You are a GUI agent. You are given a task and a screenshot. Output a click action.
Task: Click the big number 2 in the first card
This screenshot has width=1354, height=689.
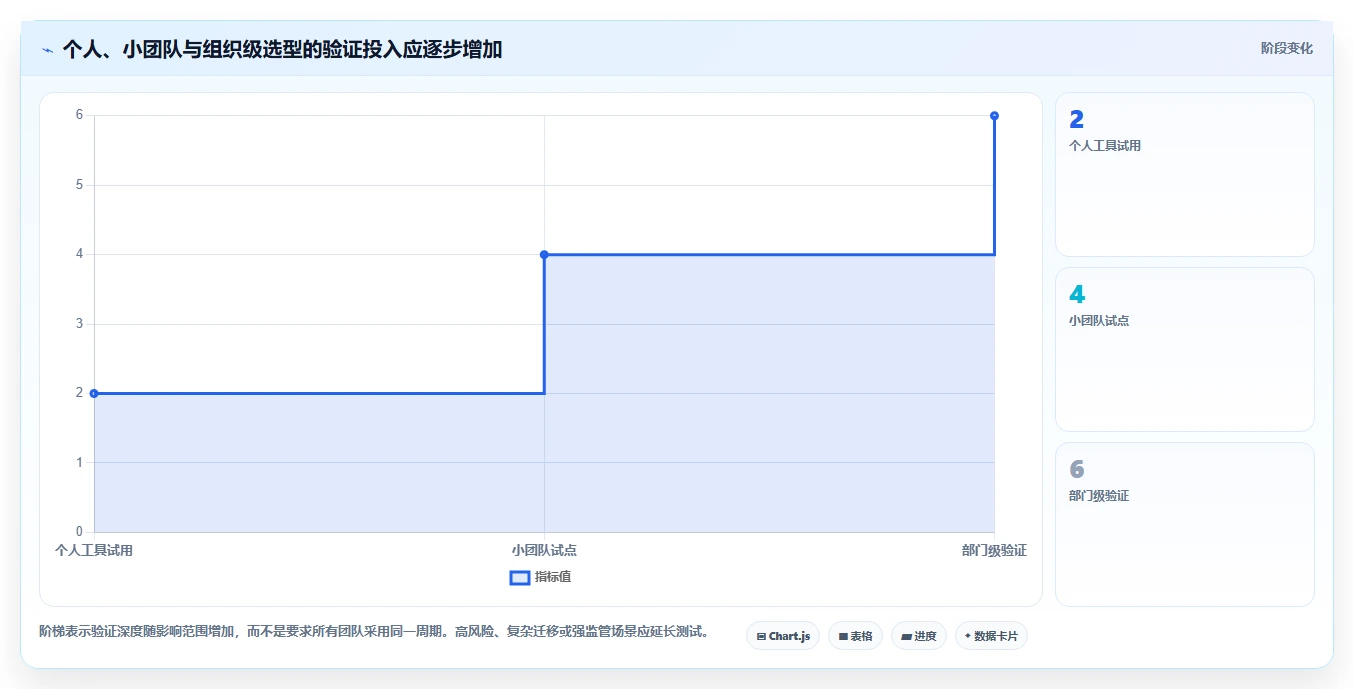[1077, 120]
